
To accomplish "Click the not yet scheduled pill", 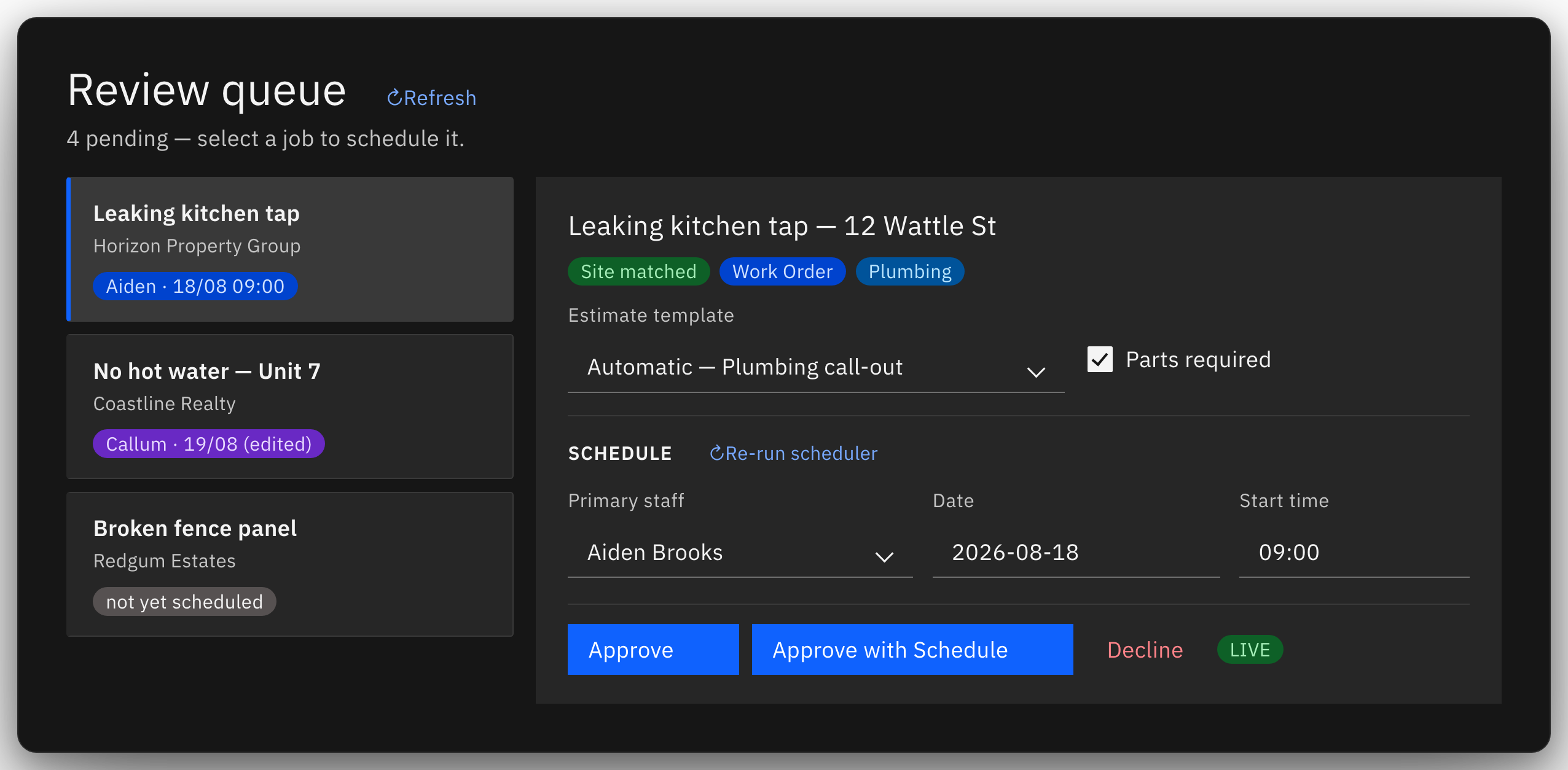I will point(184,602).
